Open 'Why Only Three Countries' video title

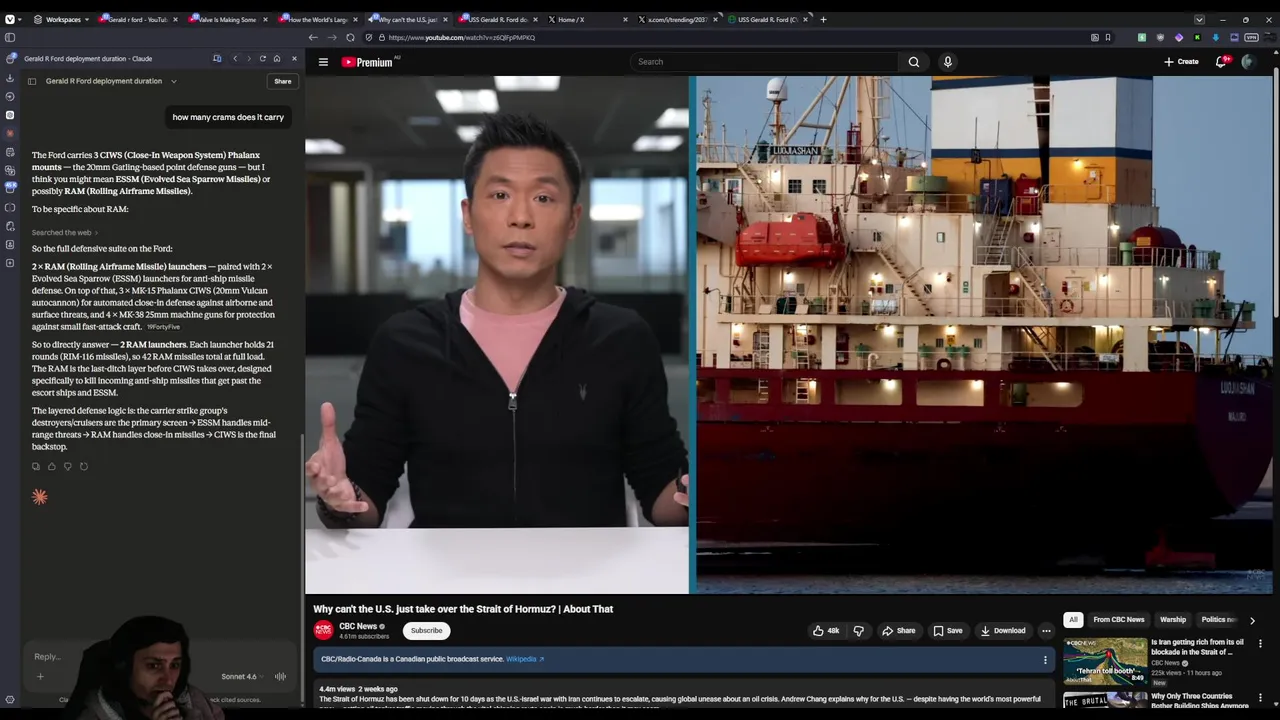1200,700
